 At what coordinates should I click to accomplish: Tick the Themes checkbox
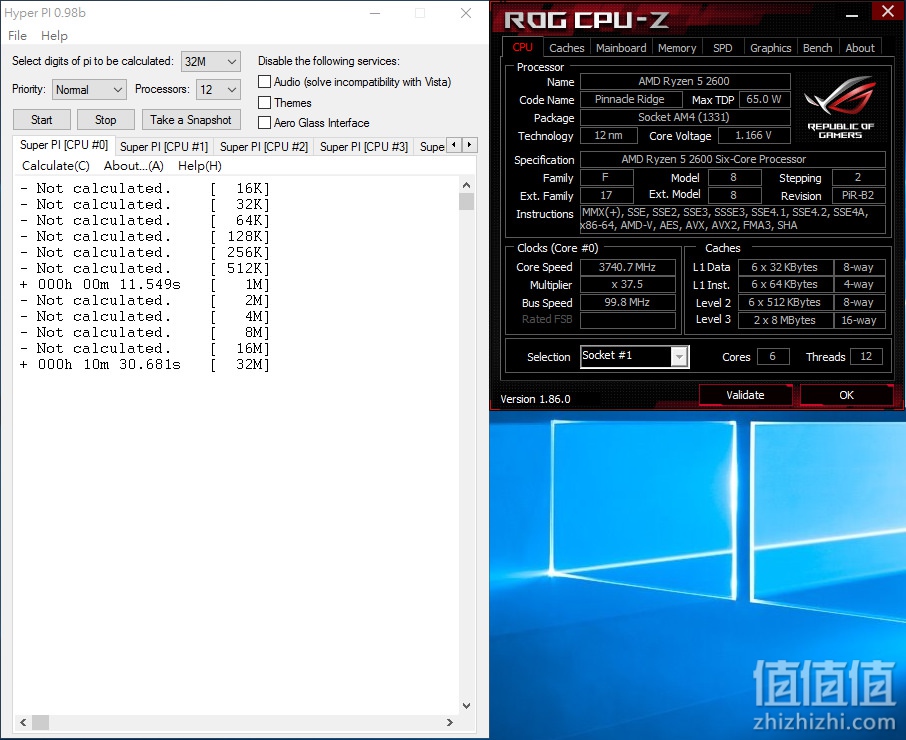(x=265, y=103)
